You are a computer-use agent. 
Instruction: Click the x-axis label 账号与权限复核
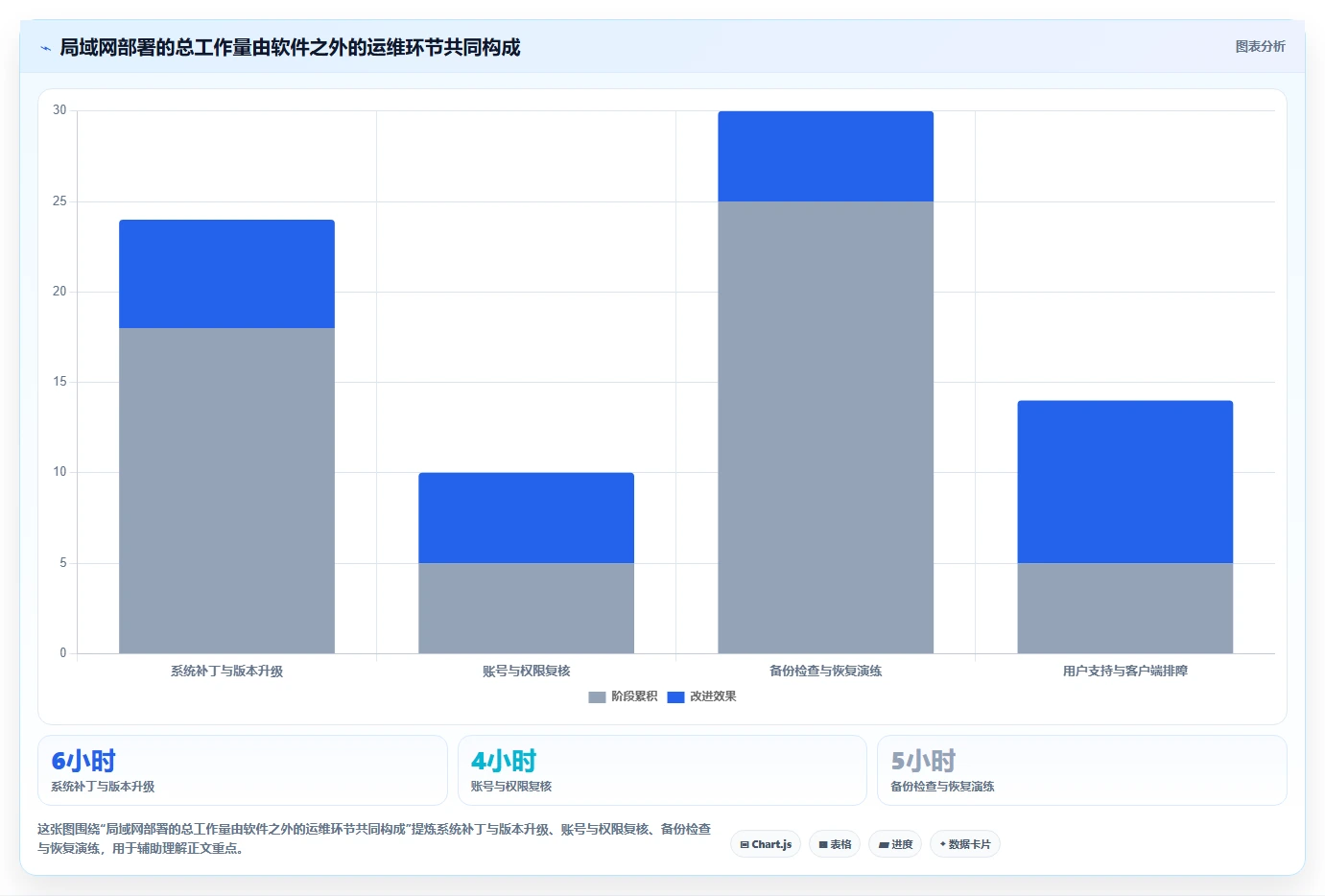point(526,672)
